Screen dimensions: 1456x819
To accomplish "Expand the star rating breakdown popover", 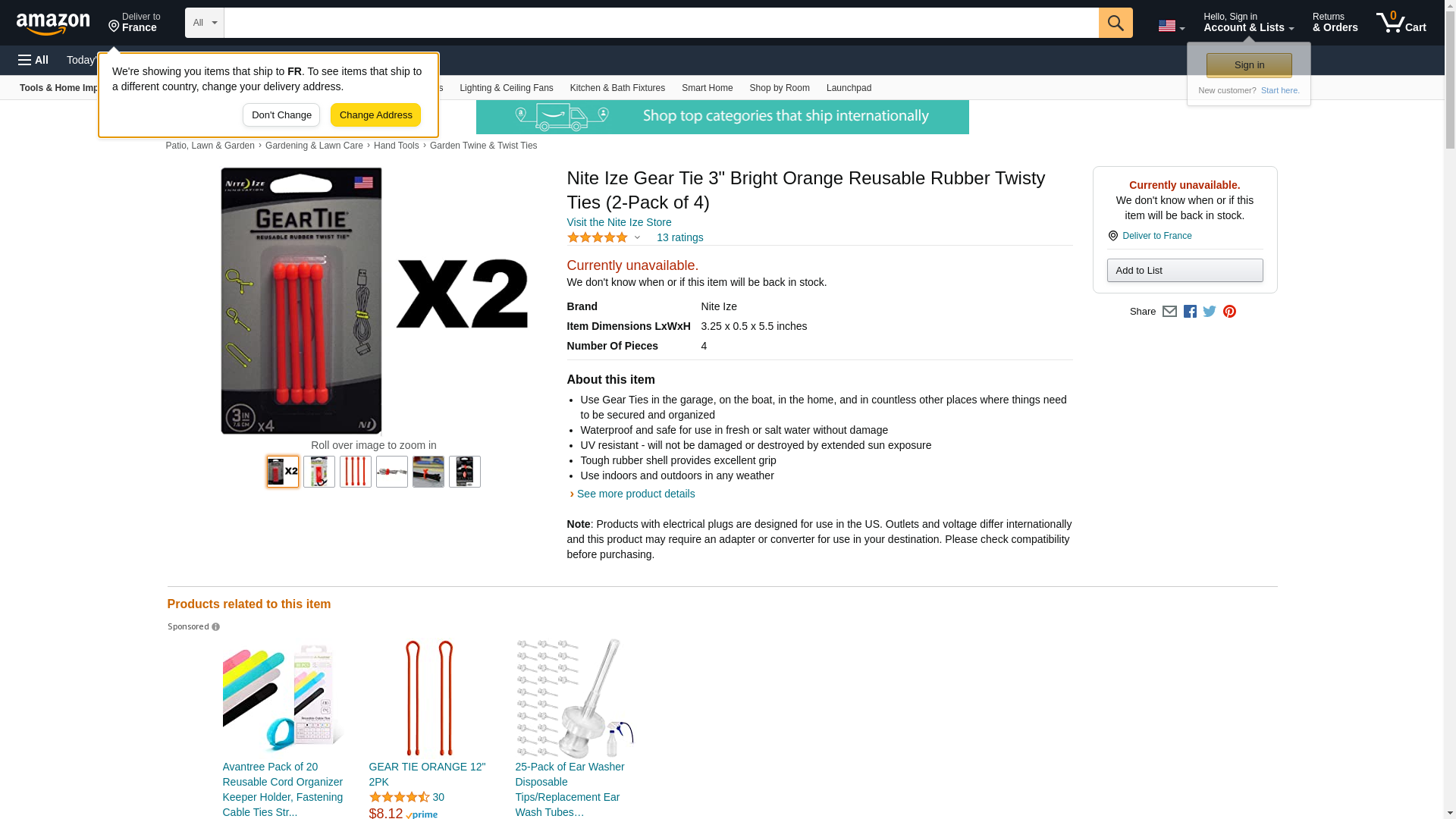I will pyautogui.click(x=604, y=237).
